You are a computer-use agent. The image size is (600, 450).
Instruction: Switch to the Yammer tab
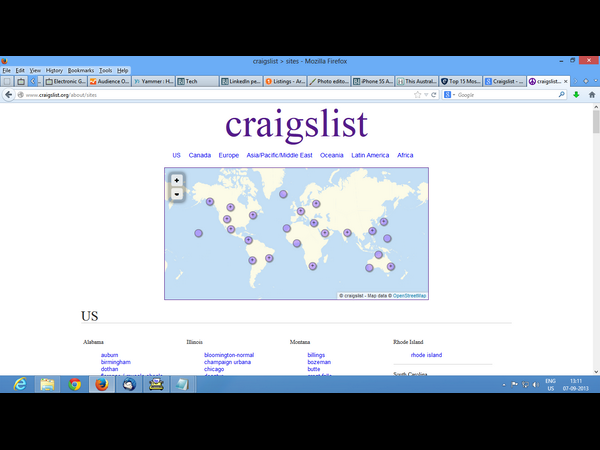coord(153,81)
